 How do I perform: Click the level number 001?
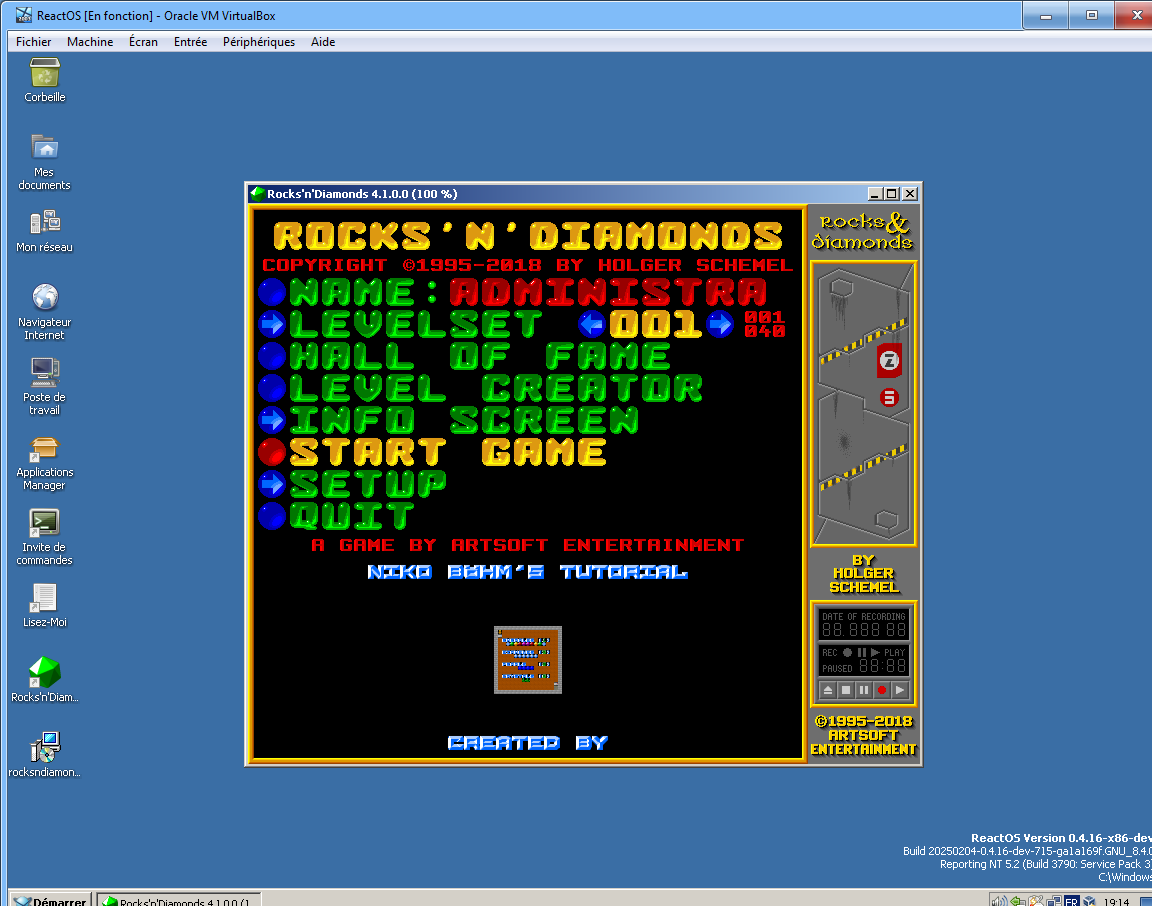[655, 324]
